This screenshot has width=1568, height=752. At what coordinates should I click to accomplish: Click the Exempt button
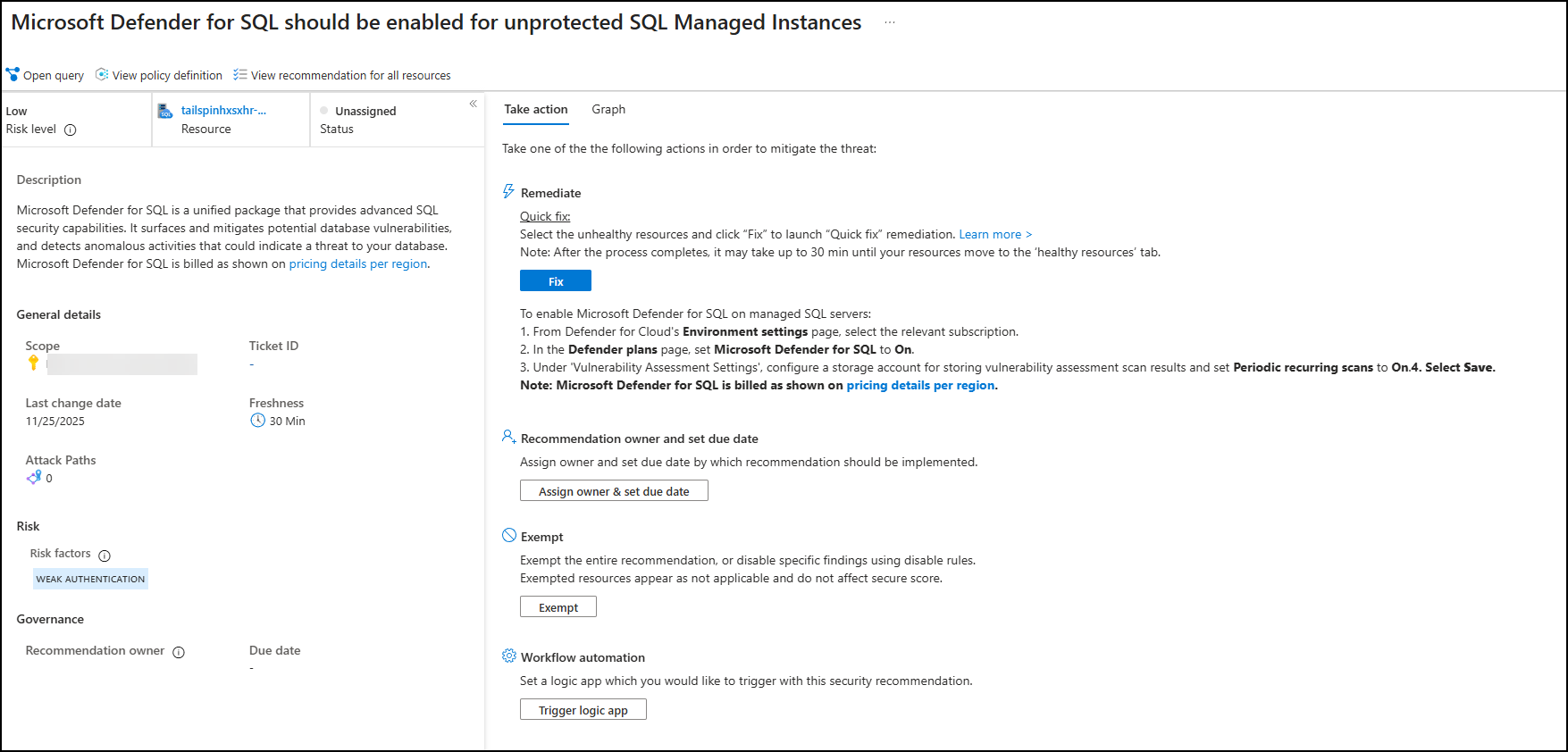pos(558,607)
